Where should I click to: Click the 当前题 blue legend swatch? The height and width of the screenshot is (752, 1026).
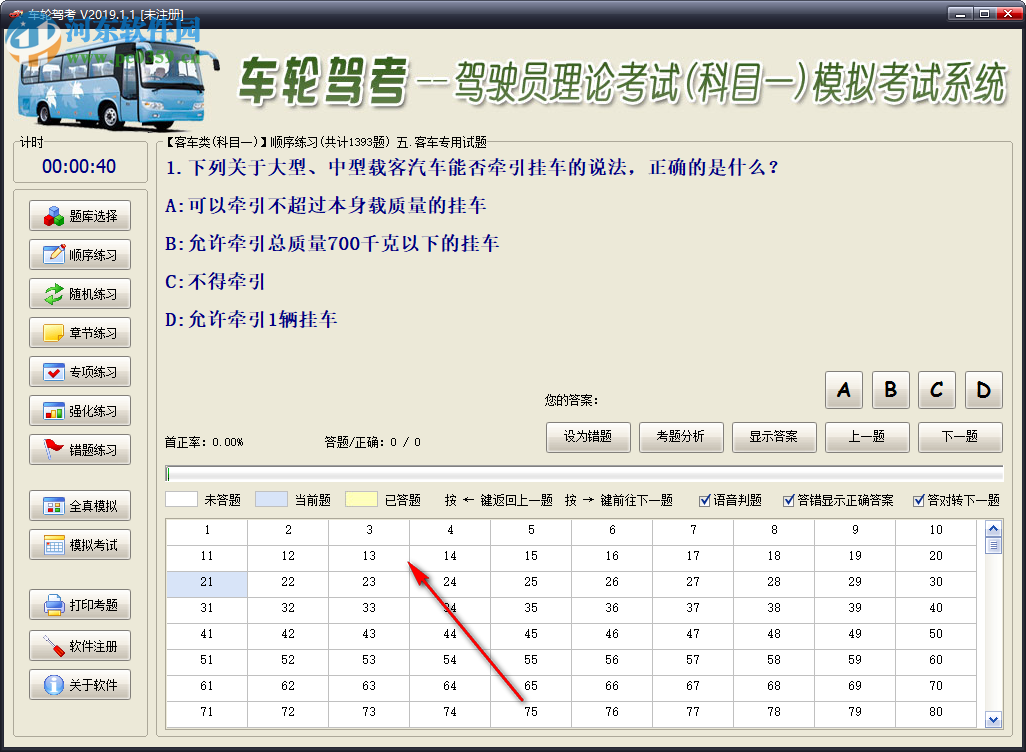tap(271, 499)
